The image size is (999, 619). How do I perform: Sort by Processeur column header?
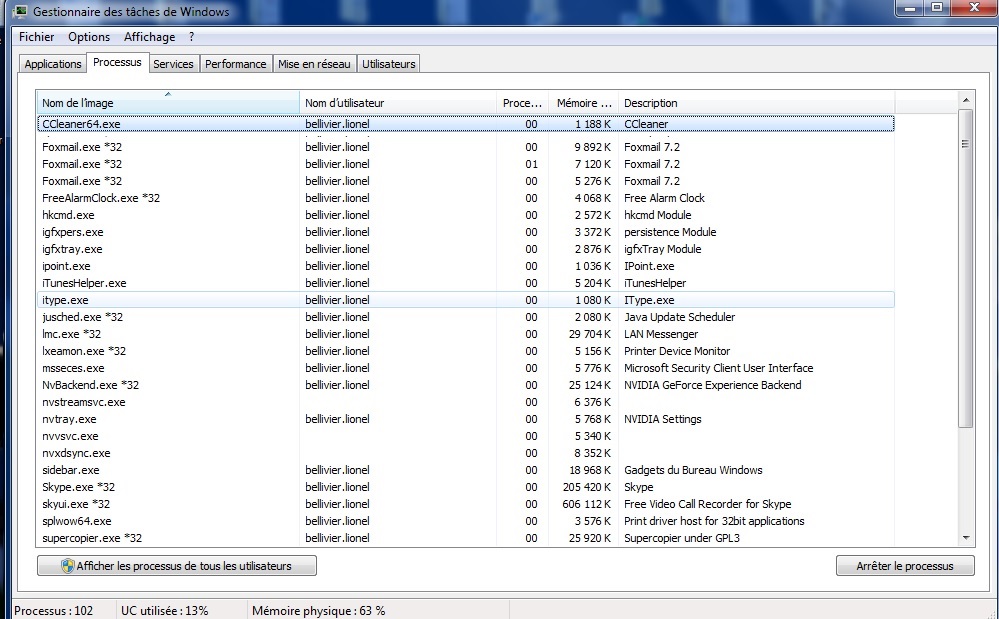[x=522, y=103]
